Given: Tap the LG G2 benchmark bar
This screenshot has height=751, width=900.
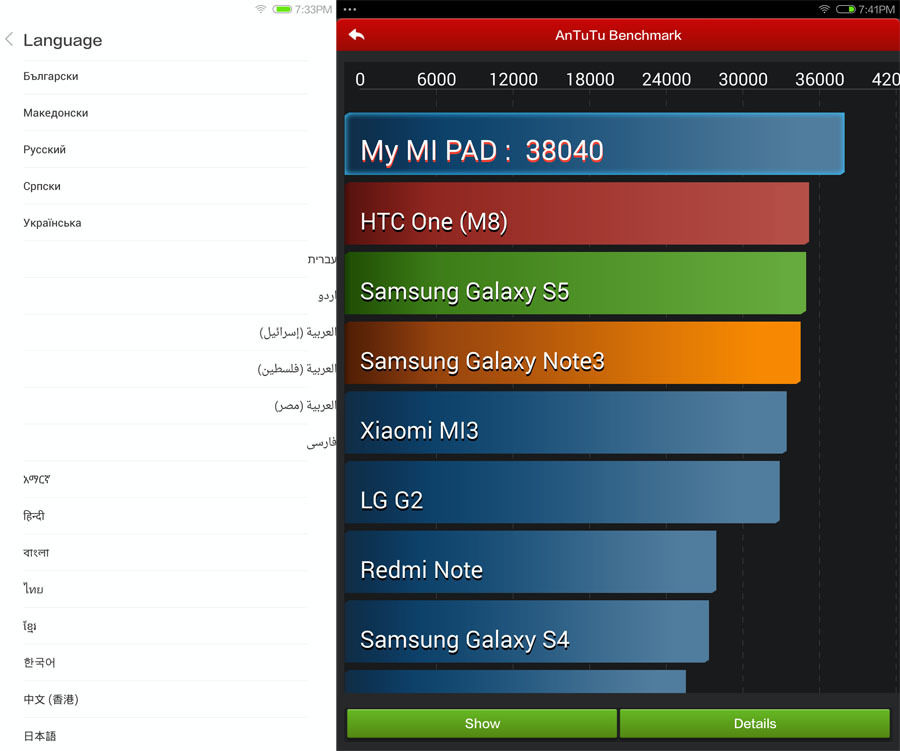Looking at the screenshot, I should click(562, 492).
